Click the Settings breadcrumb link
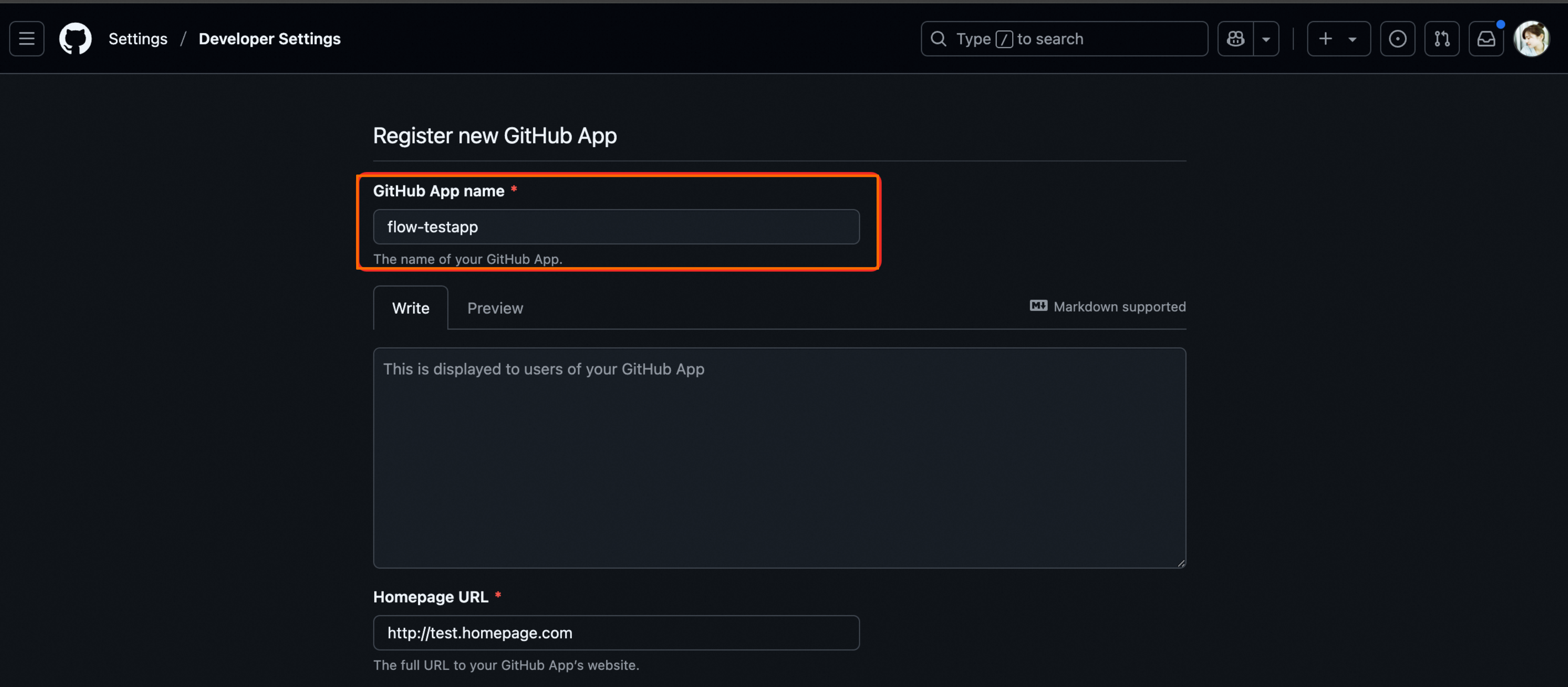The width and height of the screenshot is (1568, 687). click(x=137, y=39)
